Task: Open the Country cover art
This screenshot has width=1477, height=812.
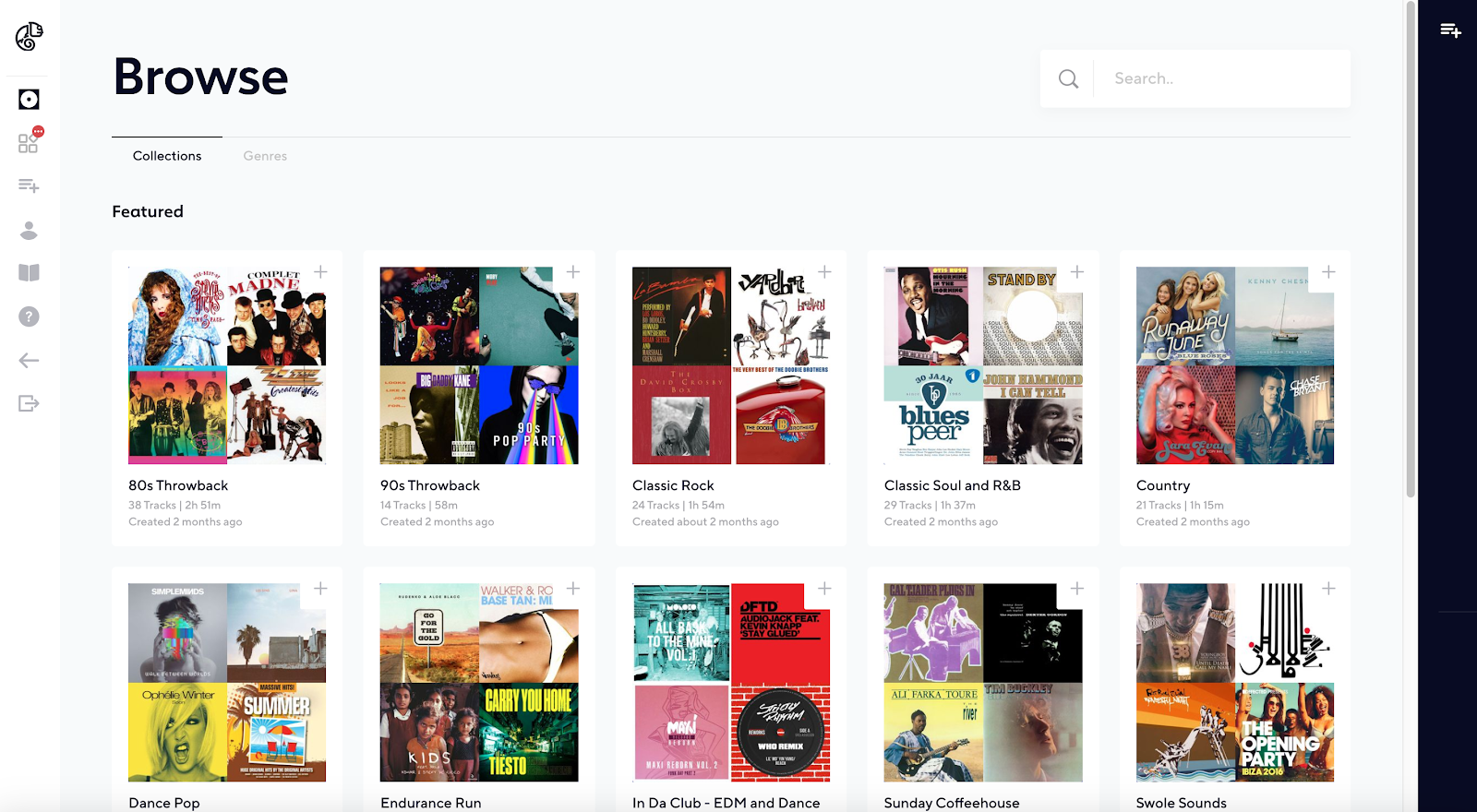Action: [1235, 365]
